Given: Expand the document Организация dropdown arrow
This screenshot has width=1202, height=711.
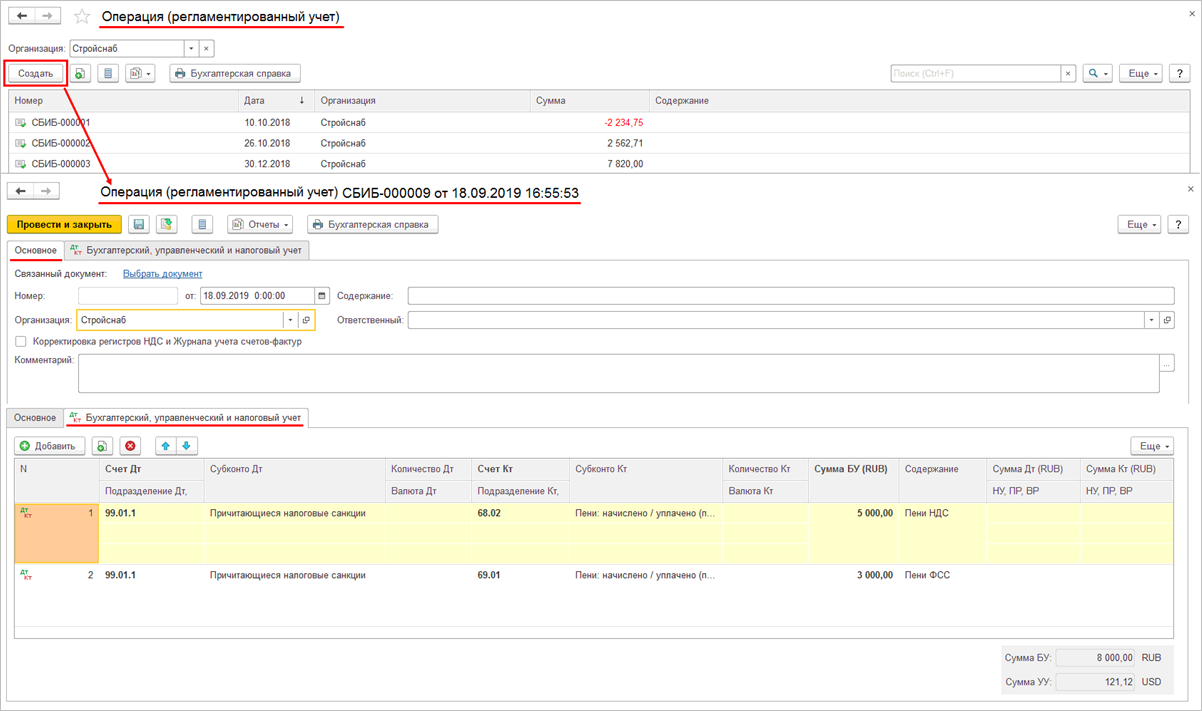Looking at the screenshot, I should [291, 320].
